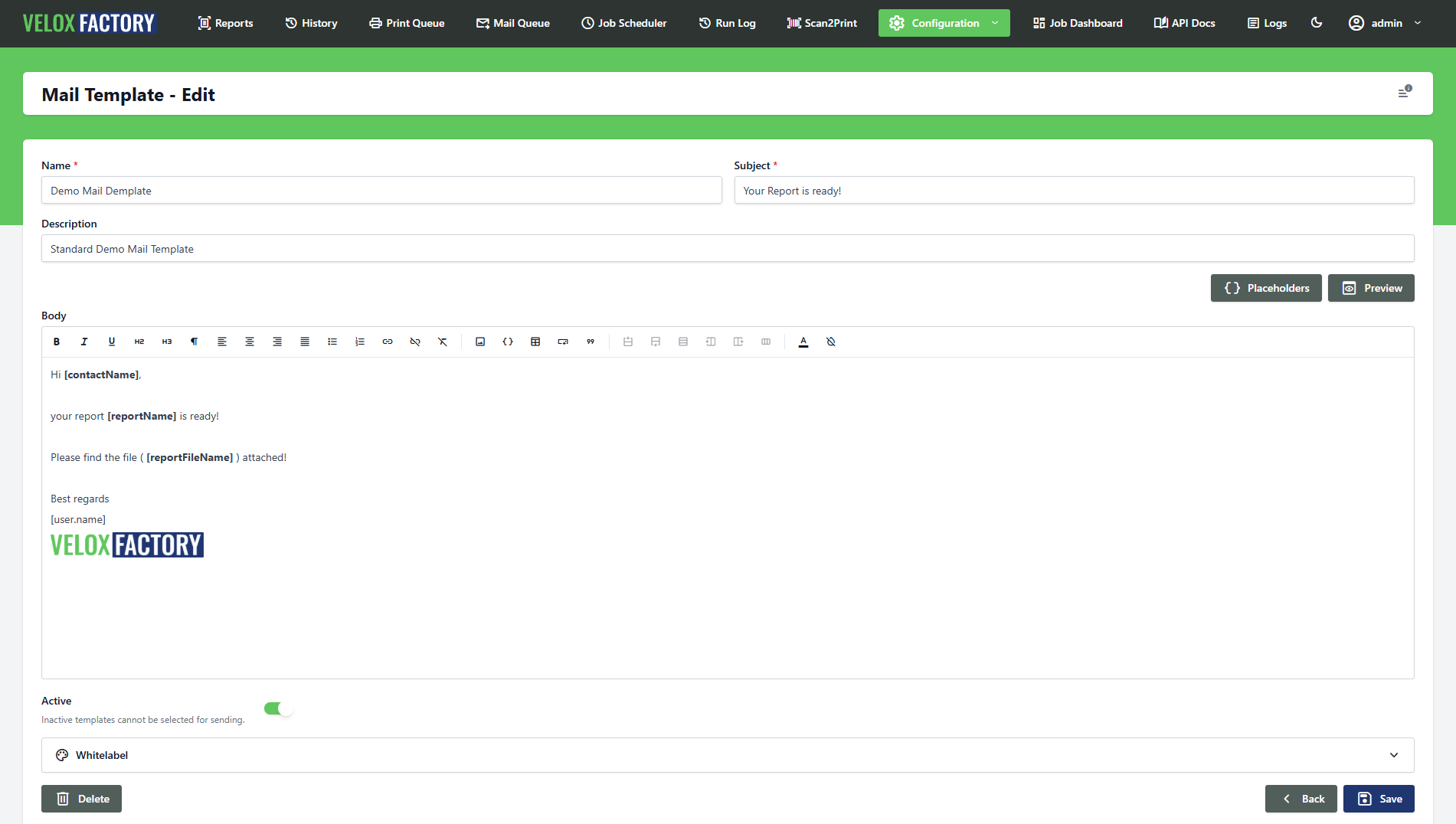The image size is (1456, 824).
Task: Open the Configuration dropdown menu
Action: pos(944,23)
